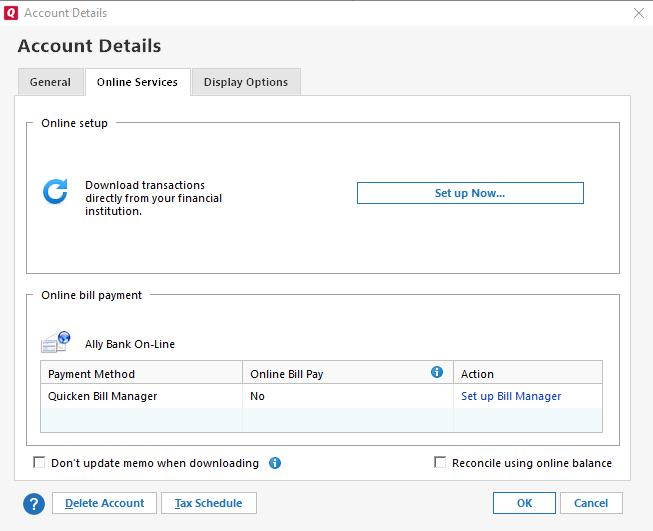Screen dimensions: 653x531
Task: Click the Online setup group label
Action: click(x=75, y=123)
